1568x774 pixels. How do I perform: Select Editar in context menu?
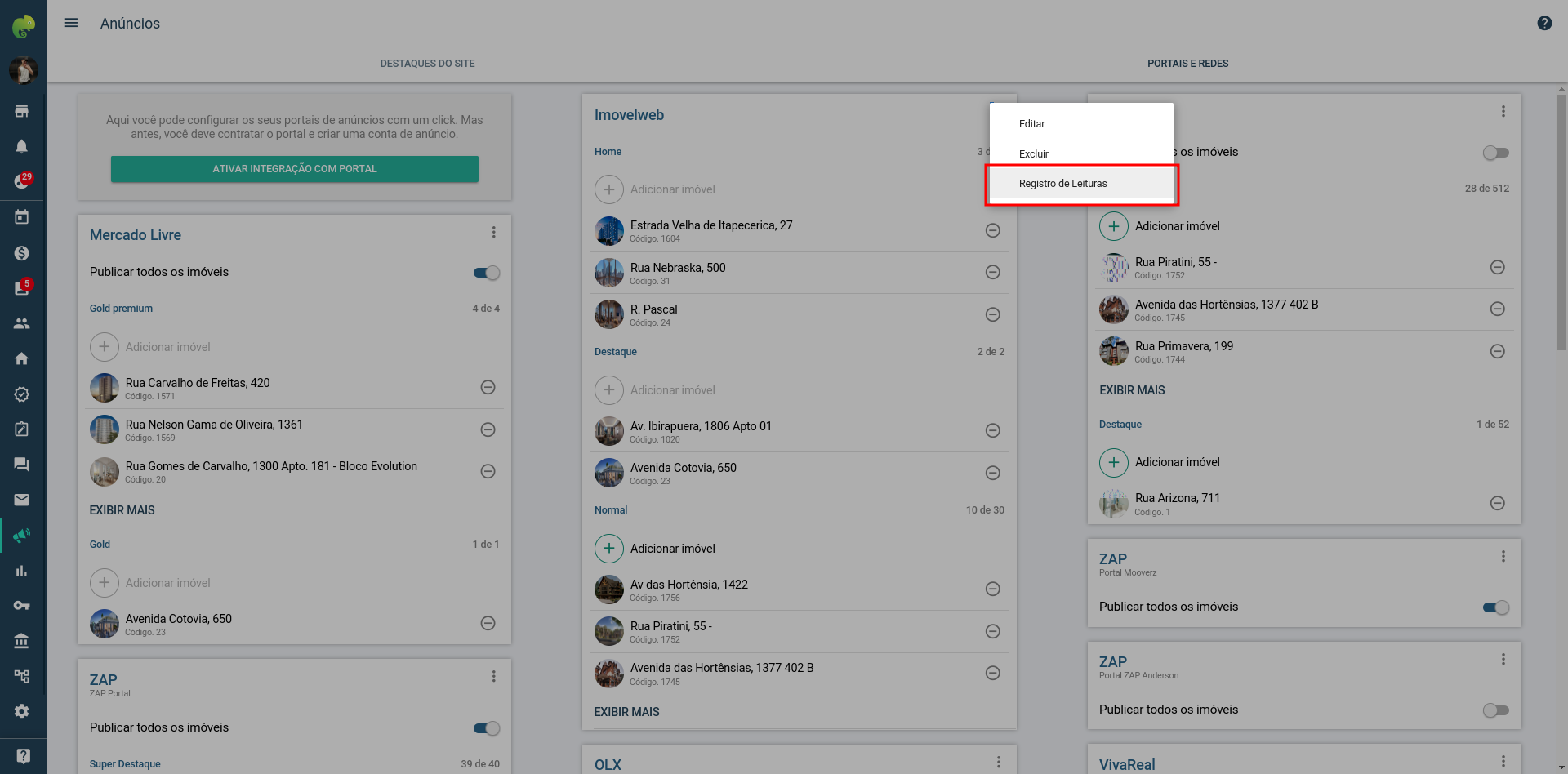(1081, 124)
